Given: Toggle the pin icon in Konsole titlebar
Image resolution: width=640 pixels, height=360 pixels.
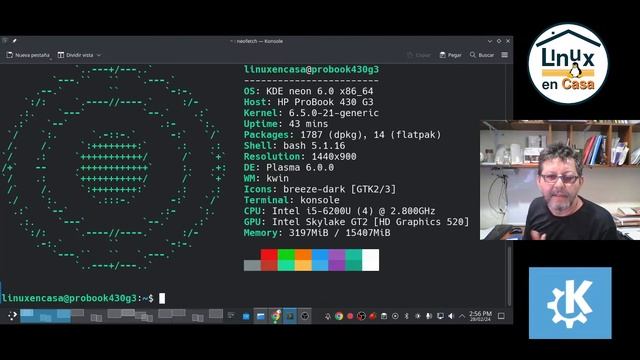Looking at the screenshot, I should click(15, 41).
